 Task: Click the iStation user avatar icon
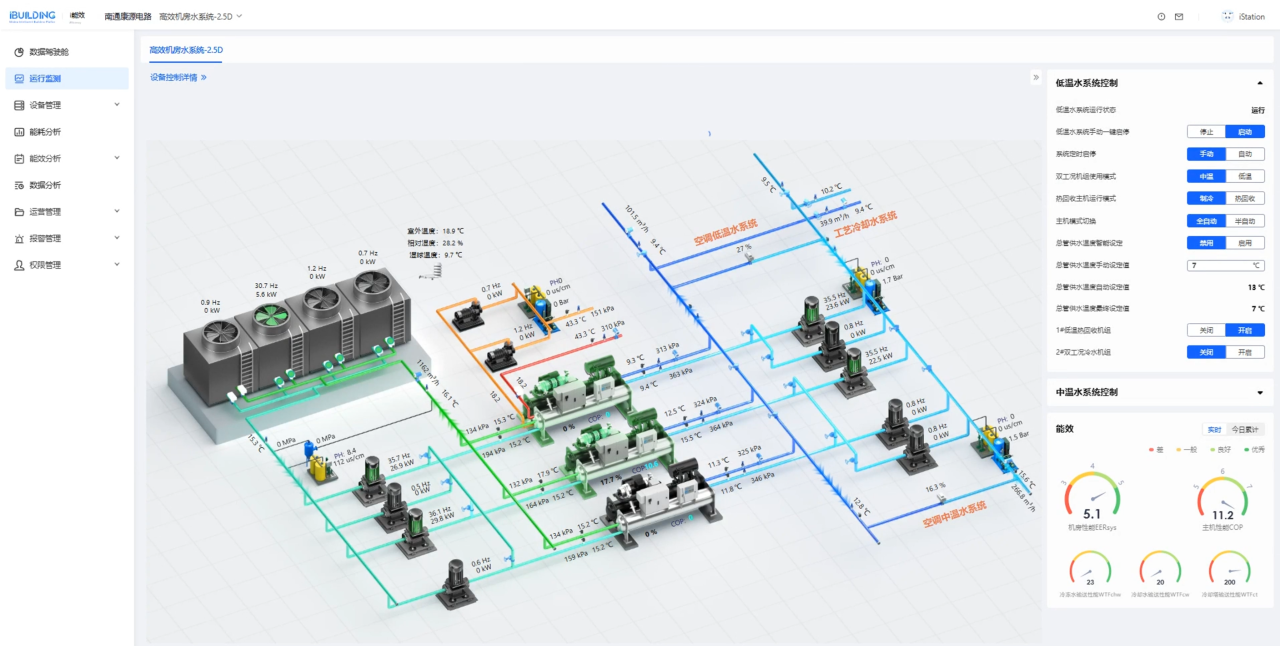click(x=1227, y=16)
